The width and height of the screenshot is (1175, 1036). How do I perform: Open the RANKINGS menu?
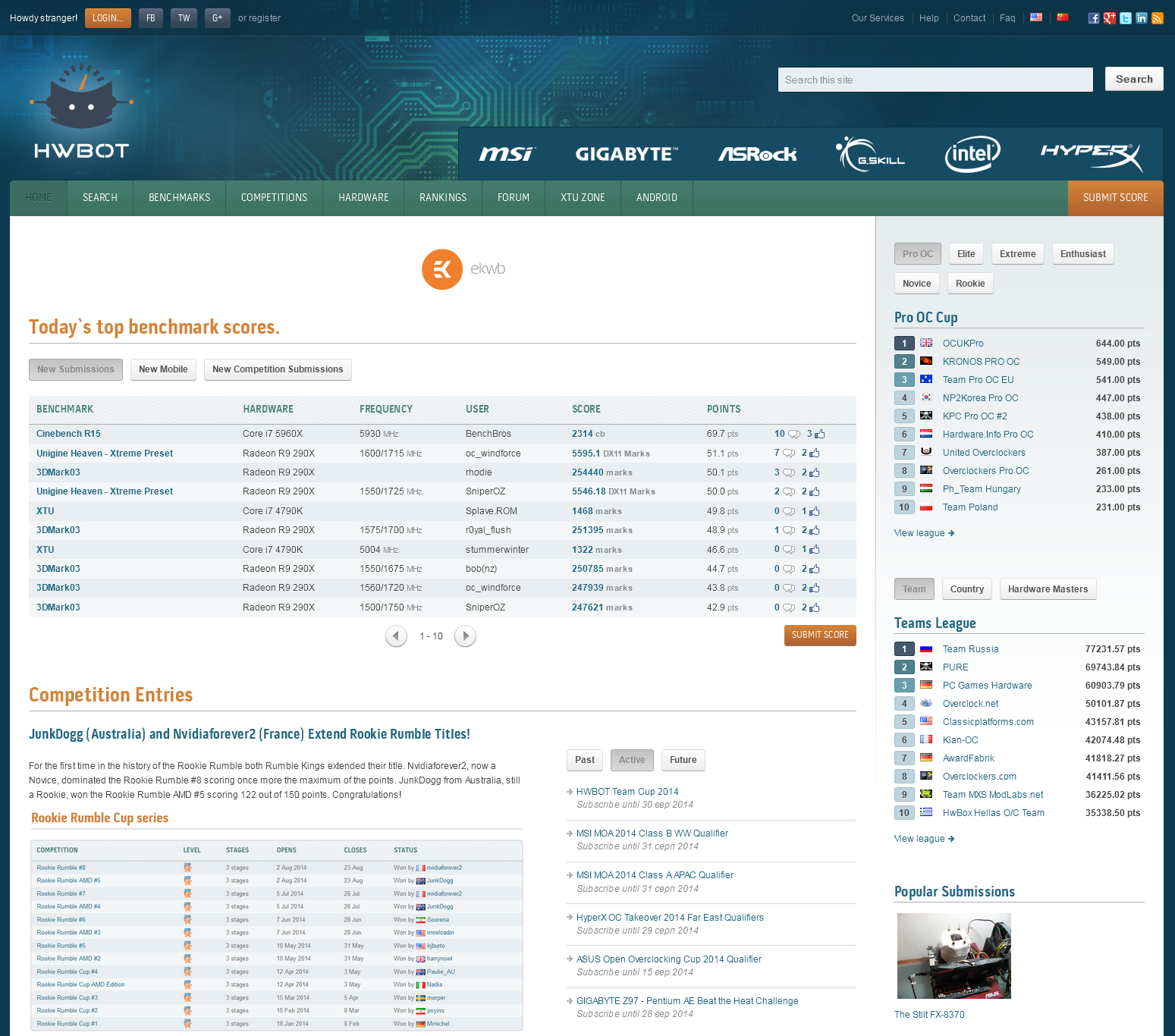pos(443,198)
